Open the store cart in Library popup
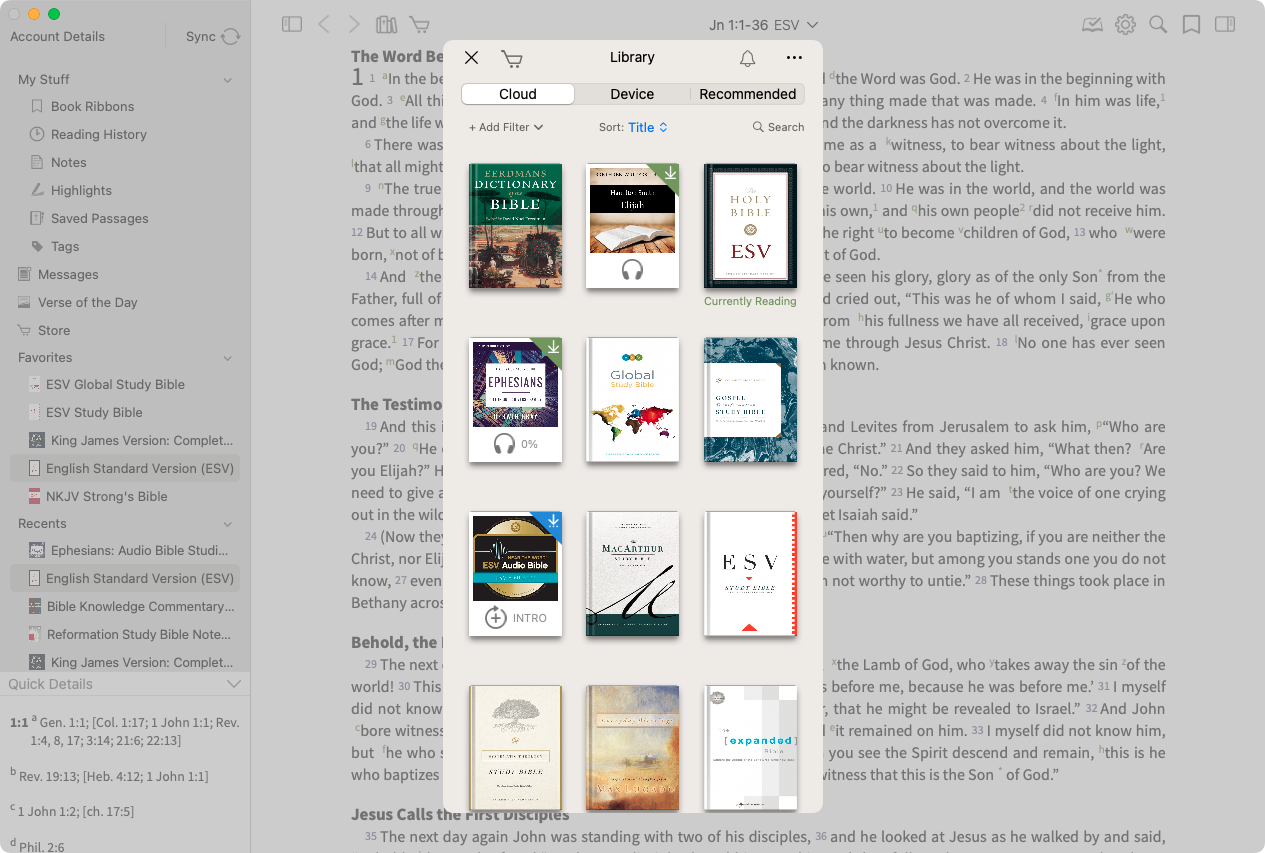This screenshot has height=853, width=1265. click(x=512, y=59)
